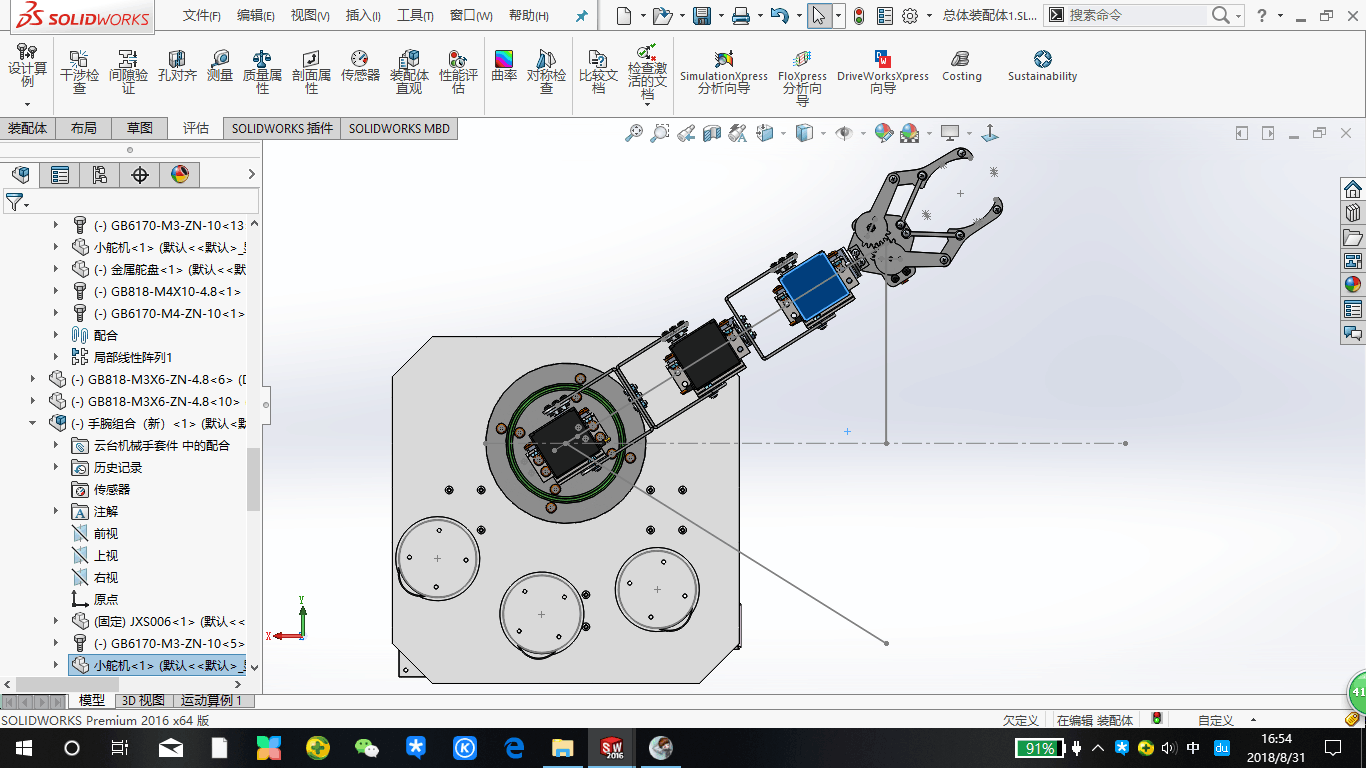This screenshot has height=768, width=1366.
Task: Click the 干涉检查 interference check tool
Action: click(80, 70)
